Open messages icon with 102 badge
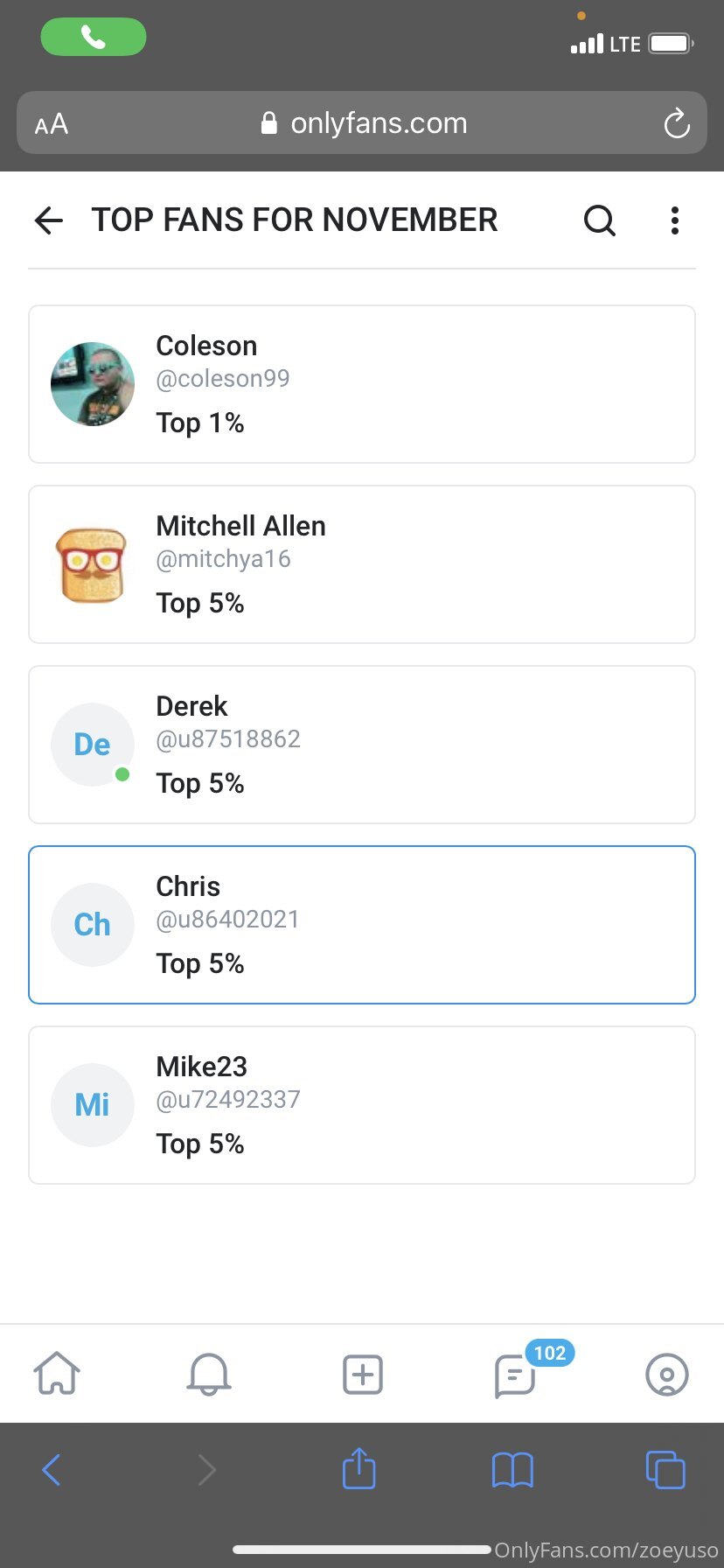 tap(515, 1375)
